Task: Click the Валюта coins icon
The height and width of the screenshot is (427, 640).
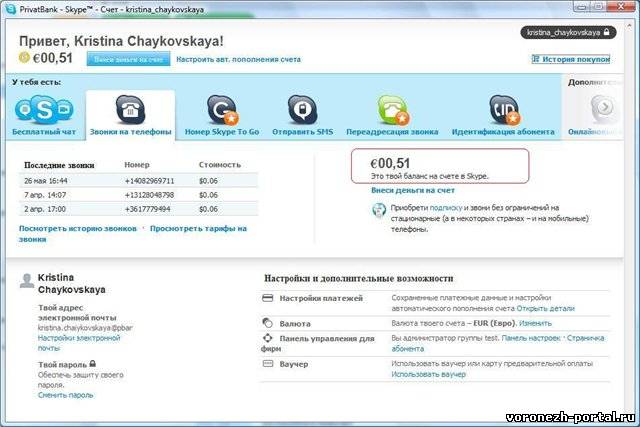Action: point(267,322)
